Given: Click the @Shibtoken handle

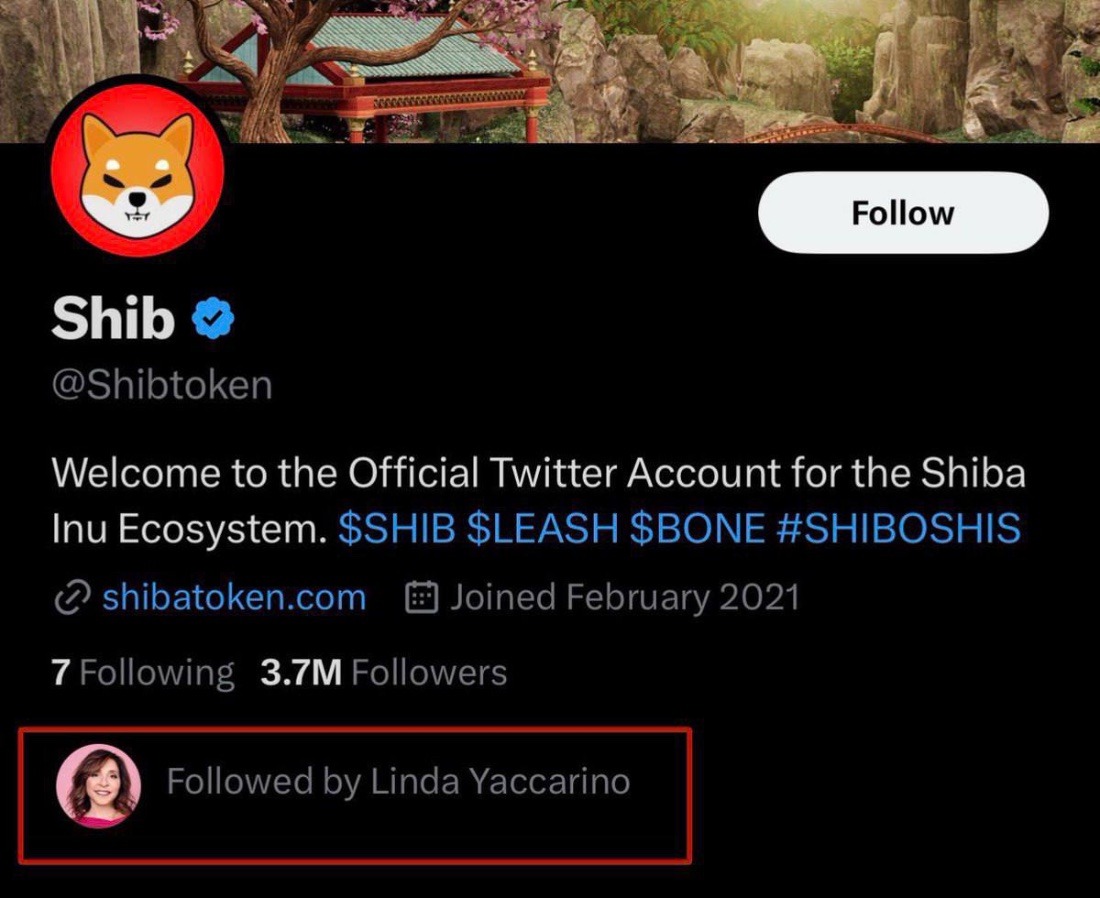Looking at the screenshot, I should 162,385.
